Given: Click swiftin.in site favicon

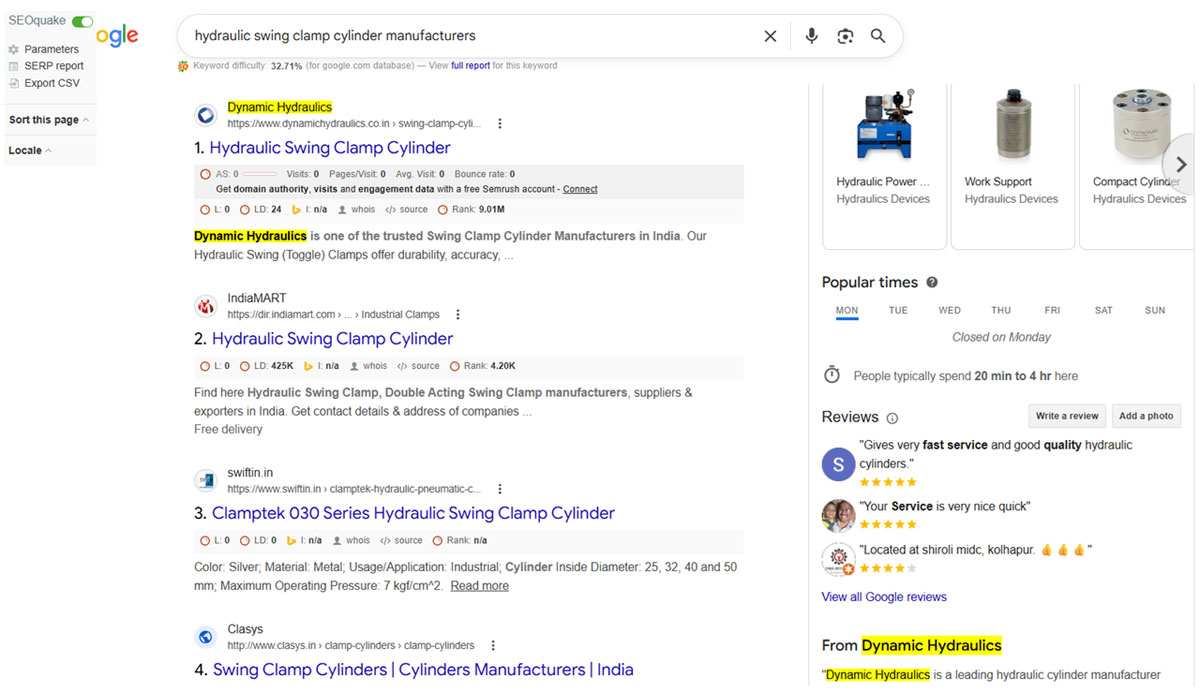Looking at the screenshot, I should 205,480.
